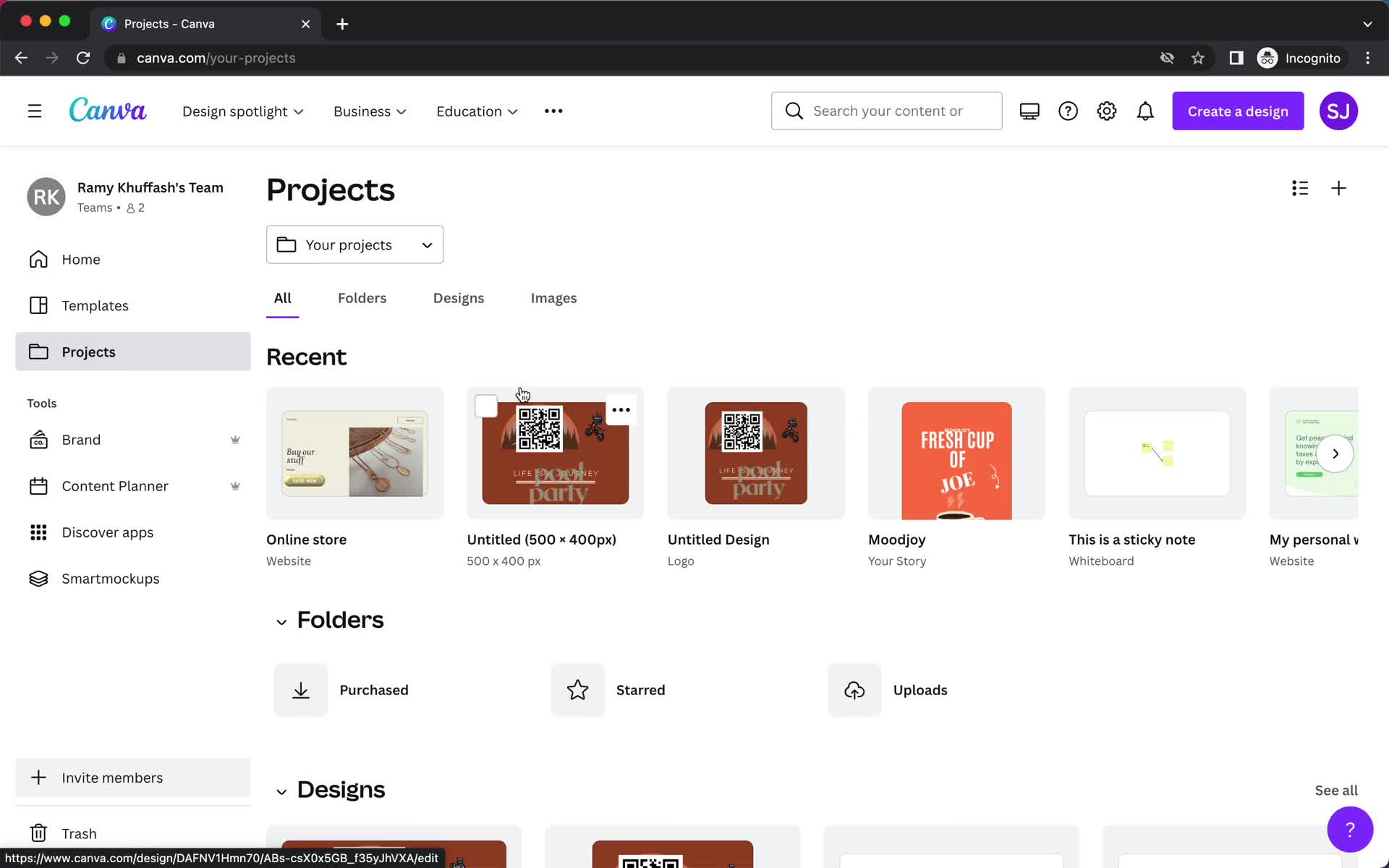Show more recent designs with the right arrow
The width and height of the screenshot is (1389, 868).
coord(1335,454)
